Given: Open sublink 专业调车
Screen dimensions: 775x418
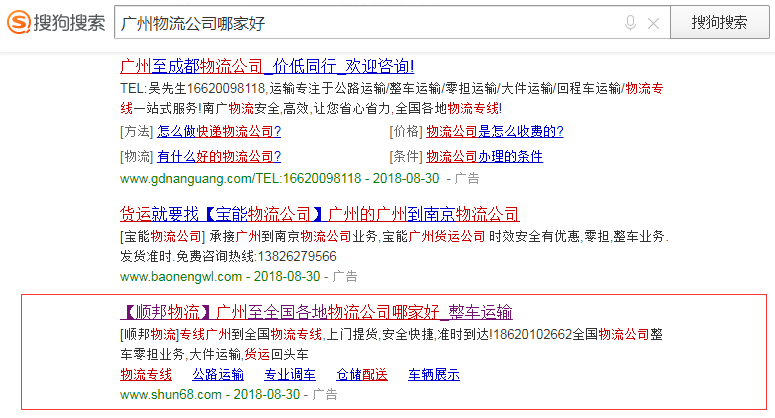Looking at the screenshot, I should (290, 375).
